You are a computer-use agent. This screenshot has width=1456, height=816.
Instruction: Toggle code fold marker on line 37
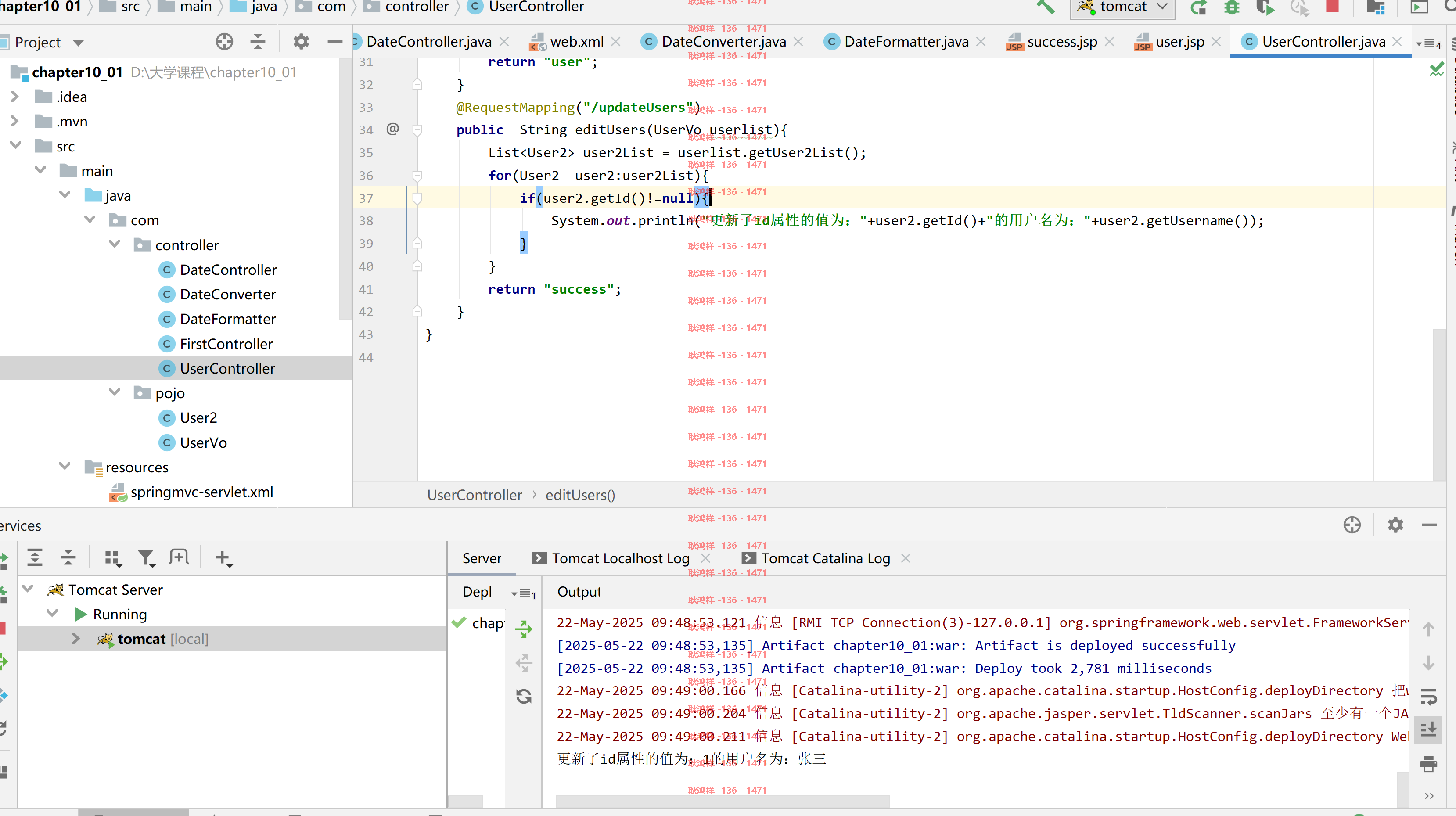[417, 198]
